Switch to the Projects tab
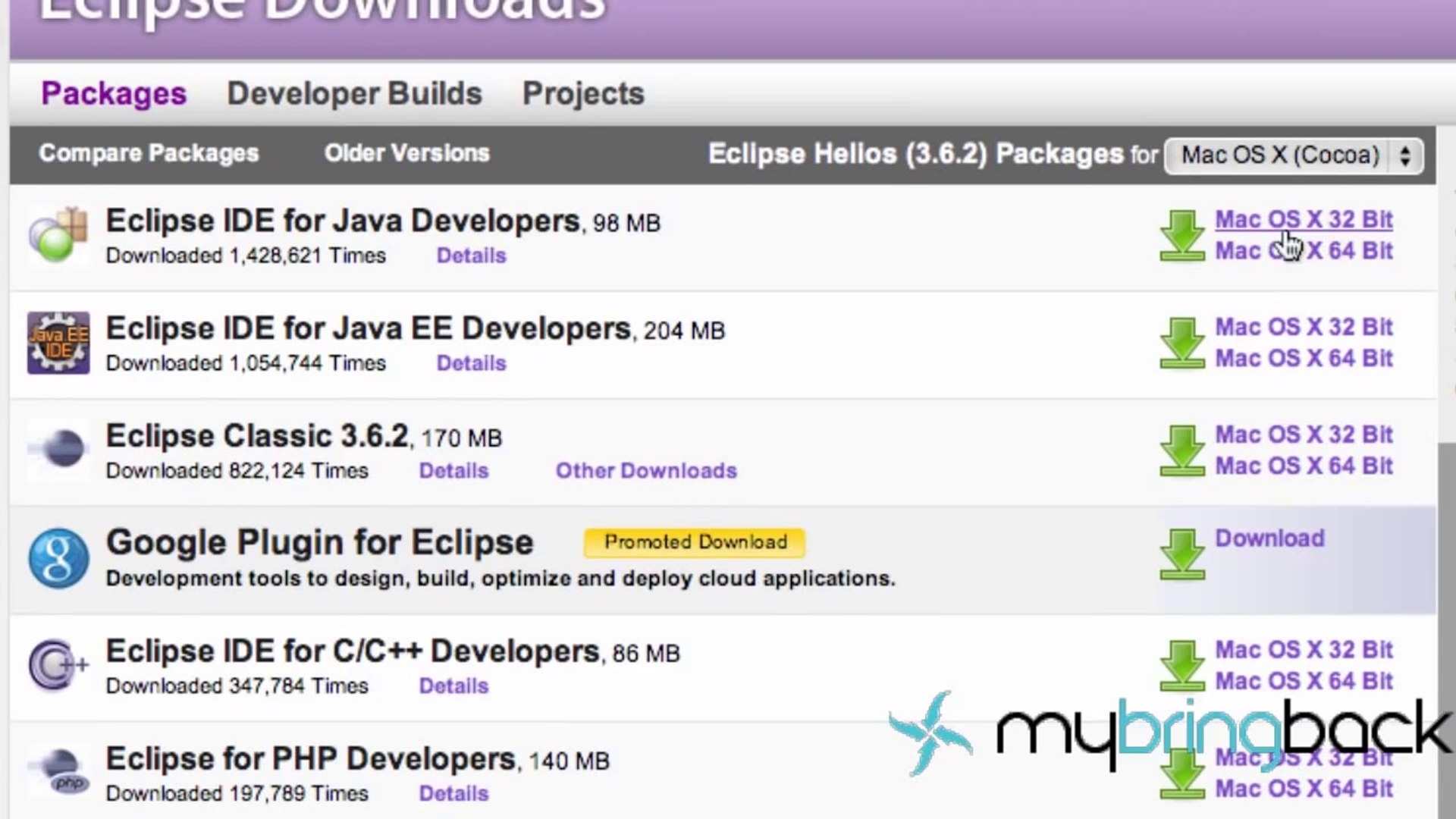This screenshot has width=1456, height=819. click(583, 93)
